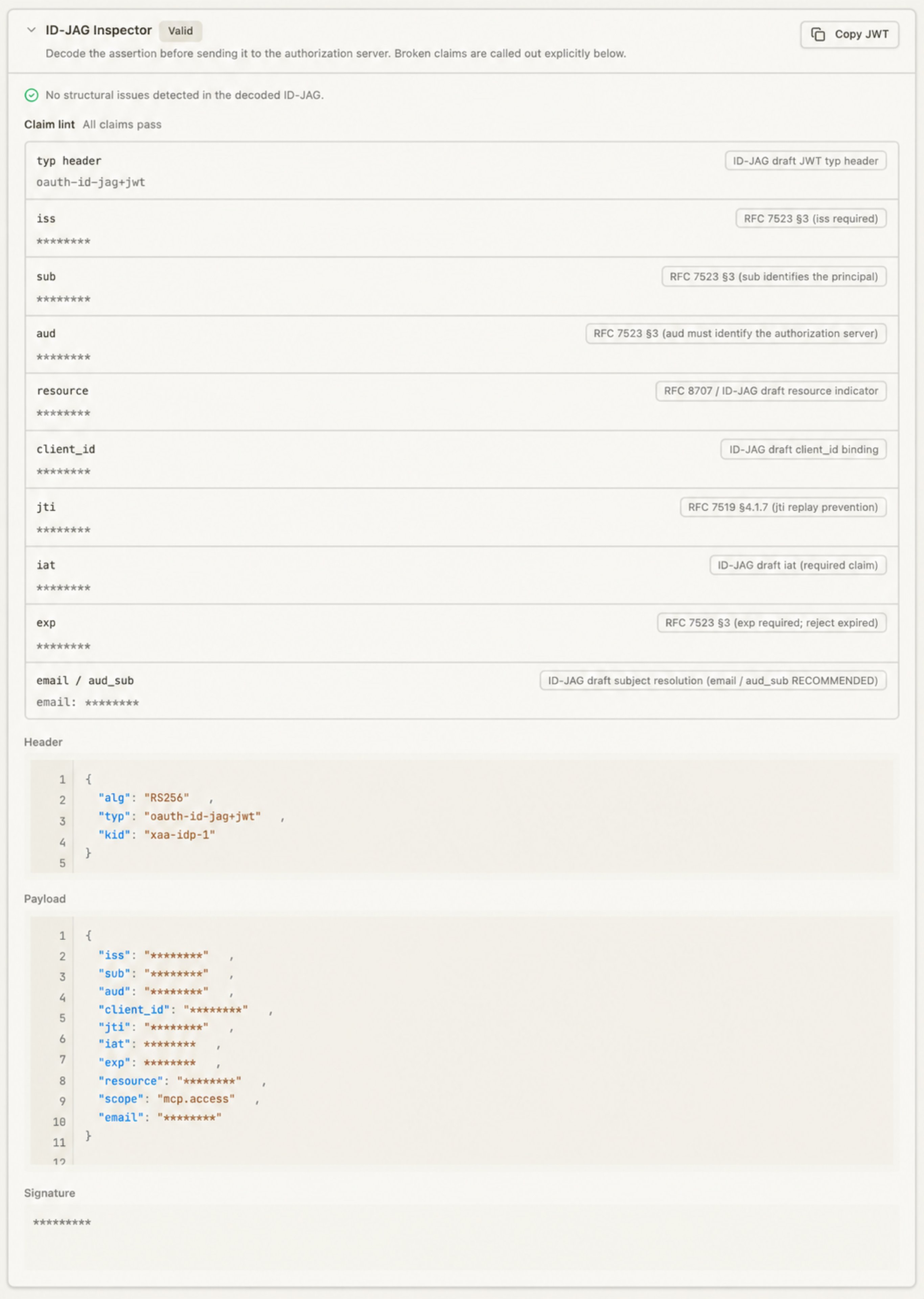Click the 'RFC 7519 §4.1.7 (jti replay prevention)' tag
The height and width of the screenshot is (1299, 924).
[783, 507]
